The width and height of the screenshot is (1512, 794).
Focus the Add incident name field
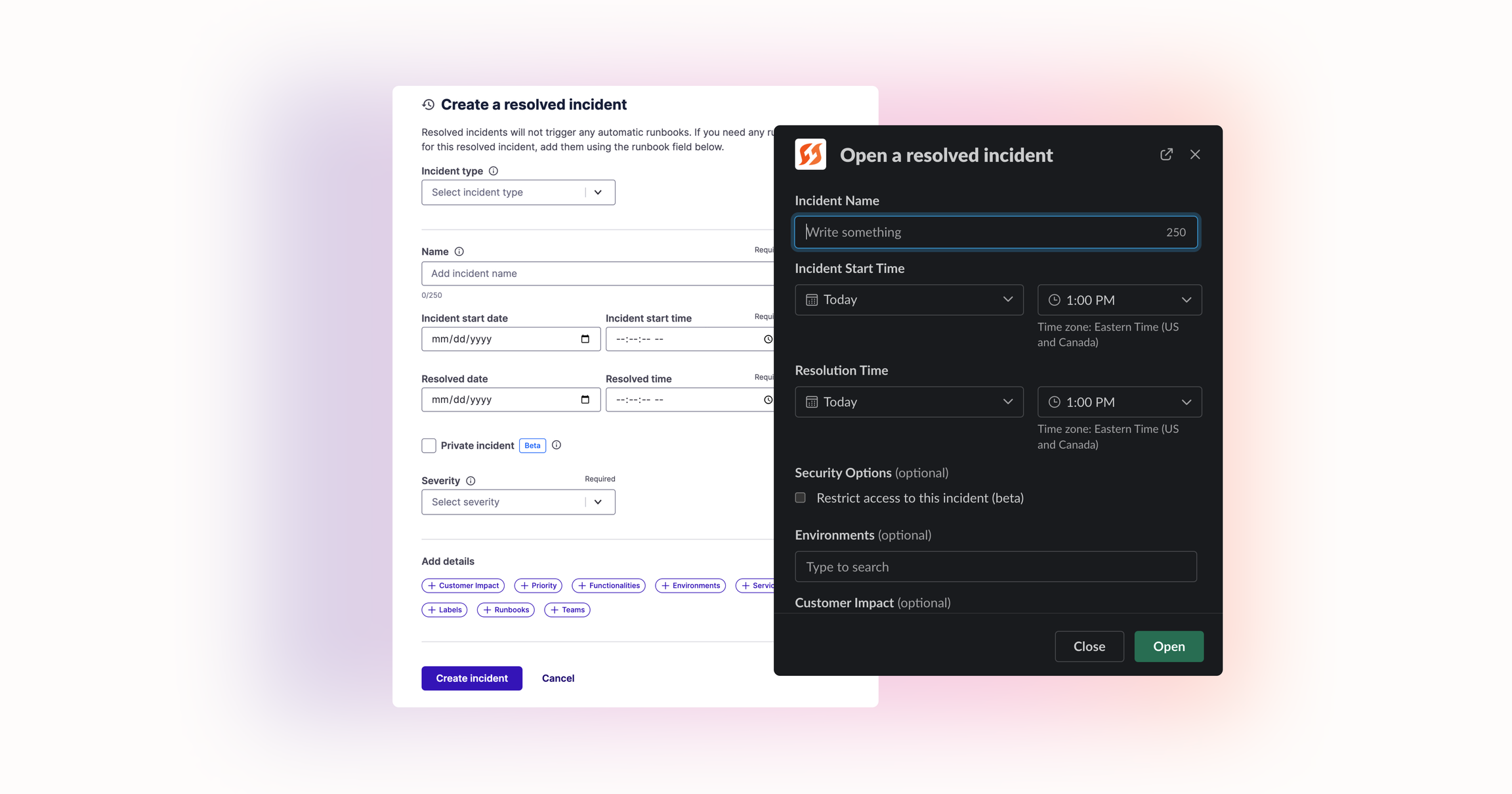[x=598, y=274]
